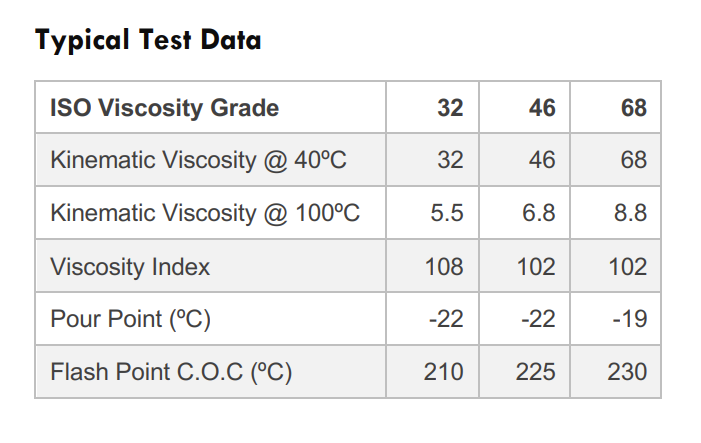
Task: Click the Viscosity Index row label
Action: 130,266
